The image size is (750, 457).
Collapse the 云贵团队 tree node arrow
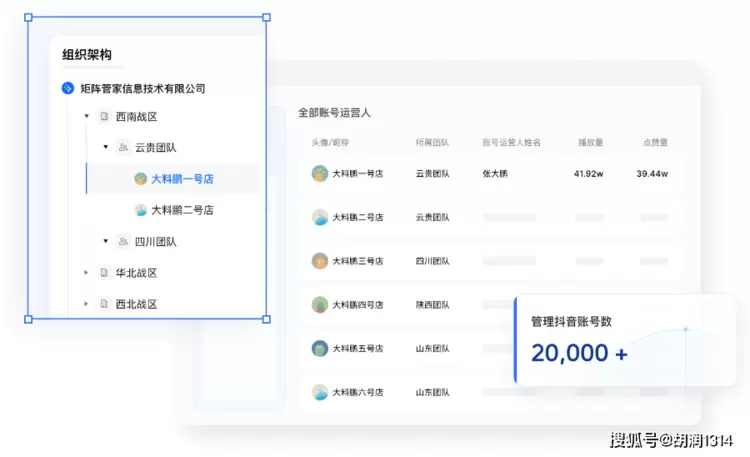pos(105,147)
